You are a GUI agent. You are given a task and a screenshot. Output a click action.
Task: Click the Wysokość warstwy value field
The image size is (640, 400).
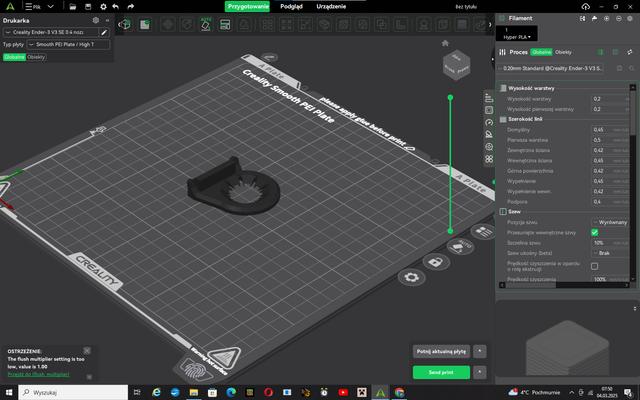pos(610,99)
